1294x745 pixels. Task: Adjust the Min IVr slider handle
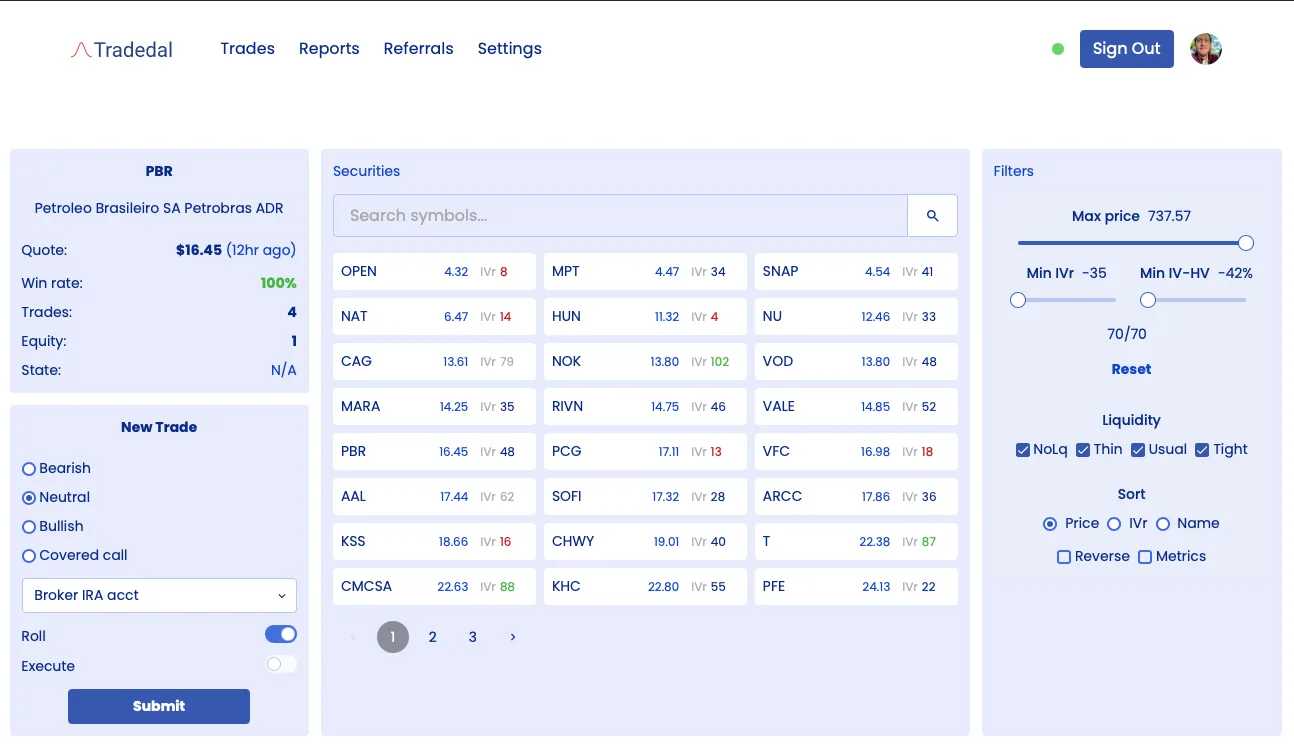coord(1018,300)
